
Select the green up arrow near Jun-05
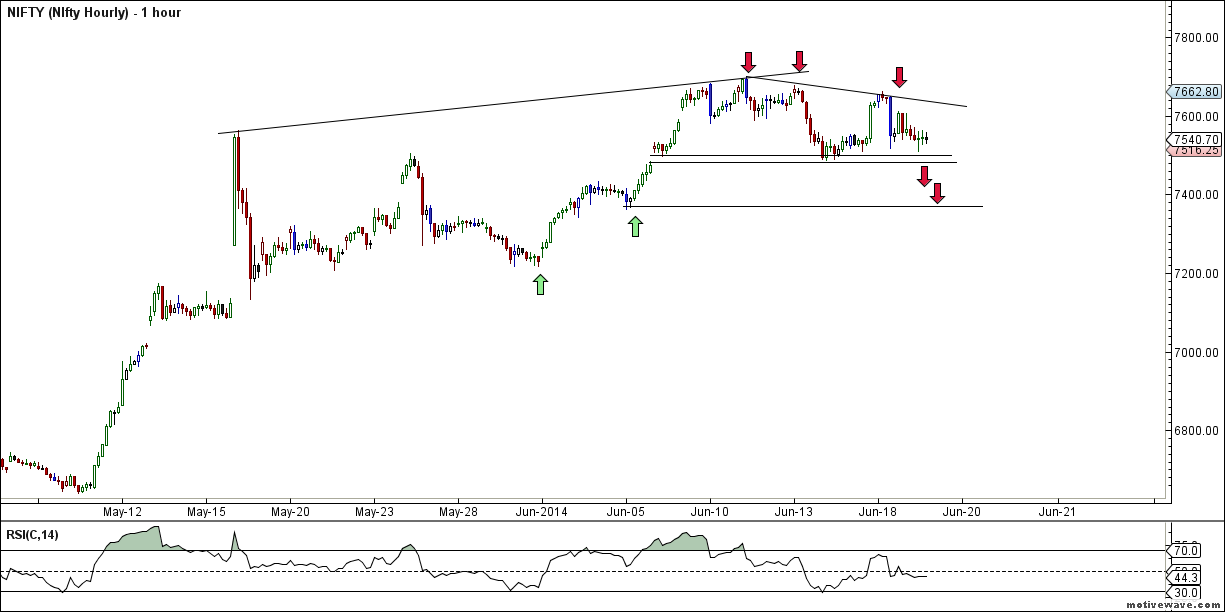(x=635, y=226)
